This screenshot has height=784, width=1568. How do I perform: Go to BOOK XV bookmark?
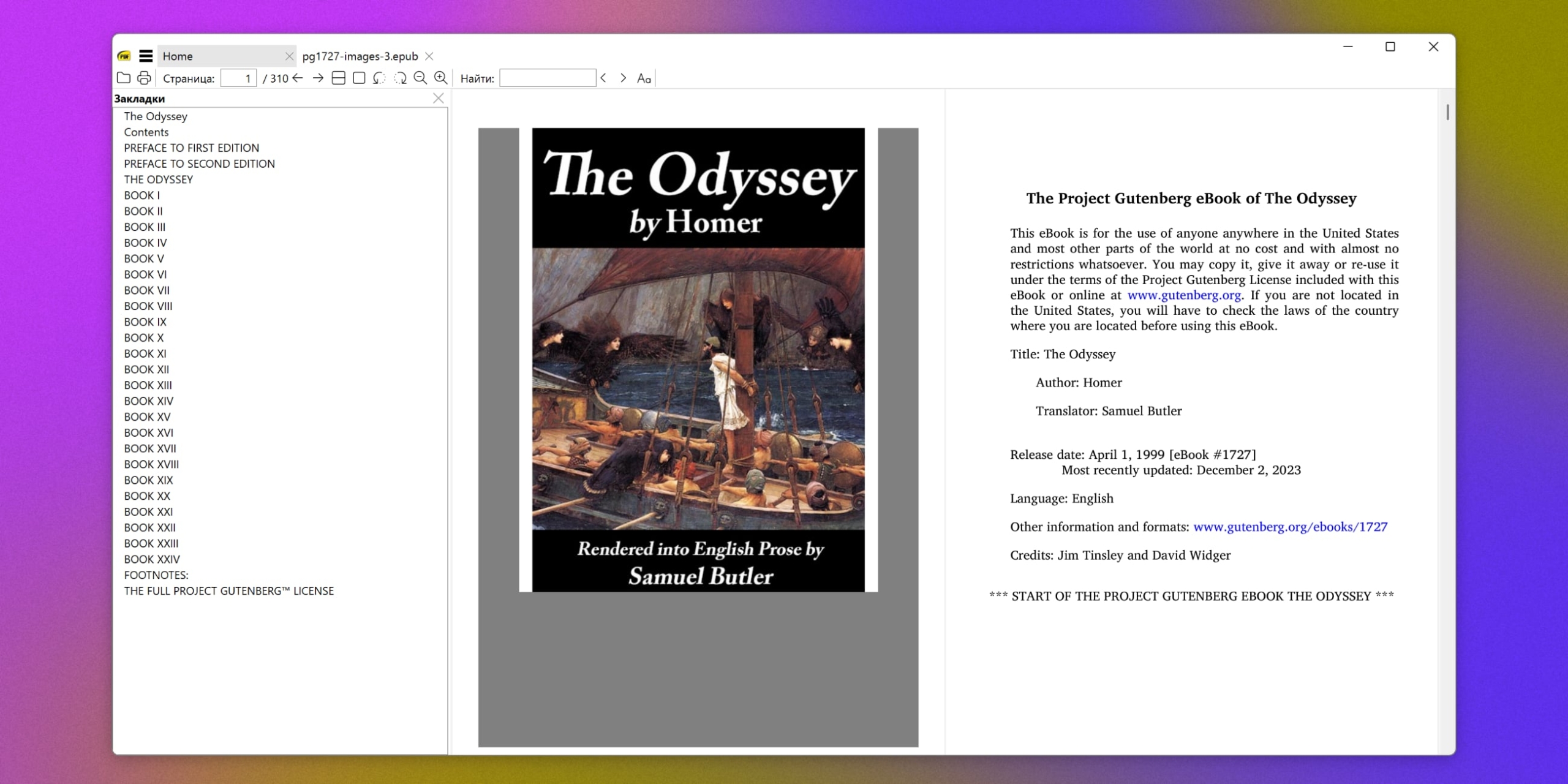tap(147, 417)
